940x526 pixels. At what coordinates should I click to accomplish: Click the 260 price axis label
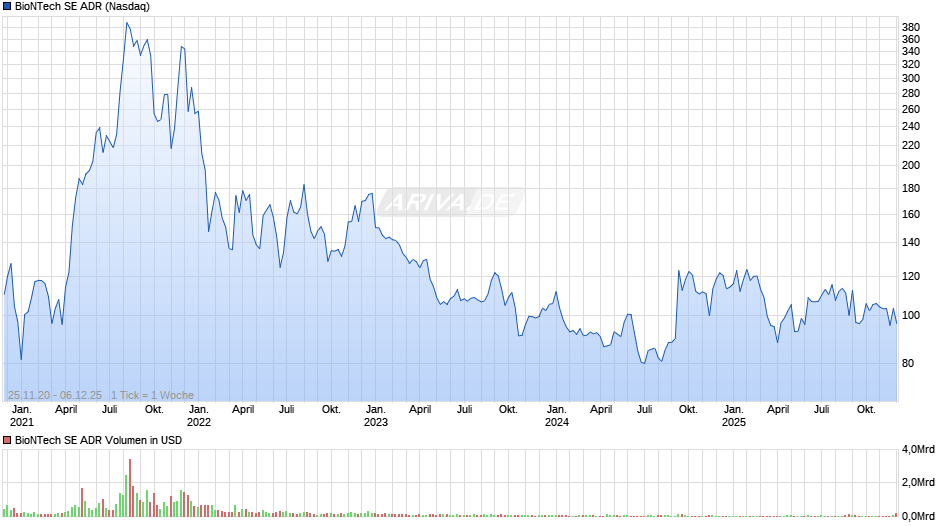(x=911, y=109)
